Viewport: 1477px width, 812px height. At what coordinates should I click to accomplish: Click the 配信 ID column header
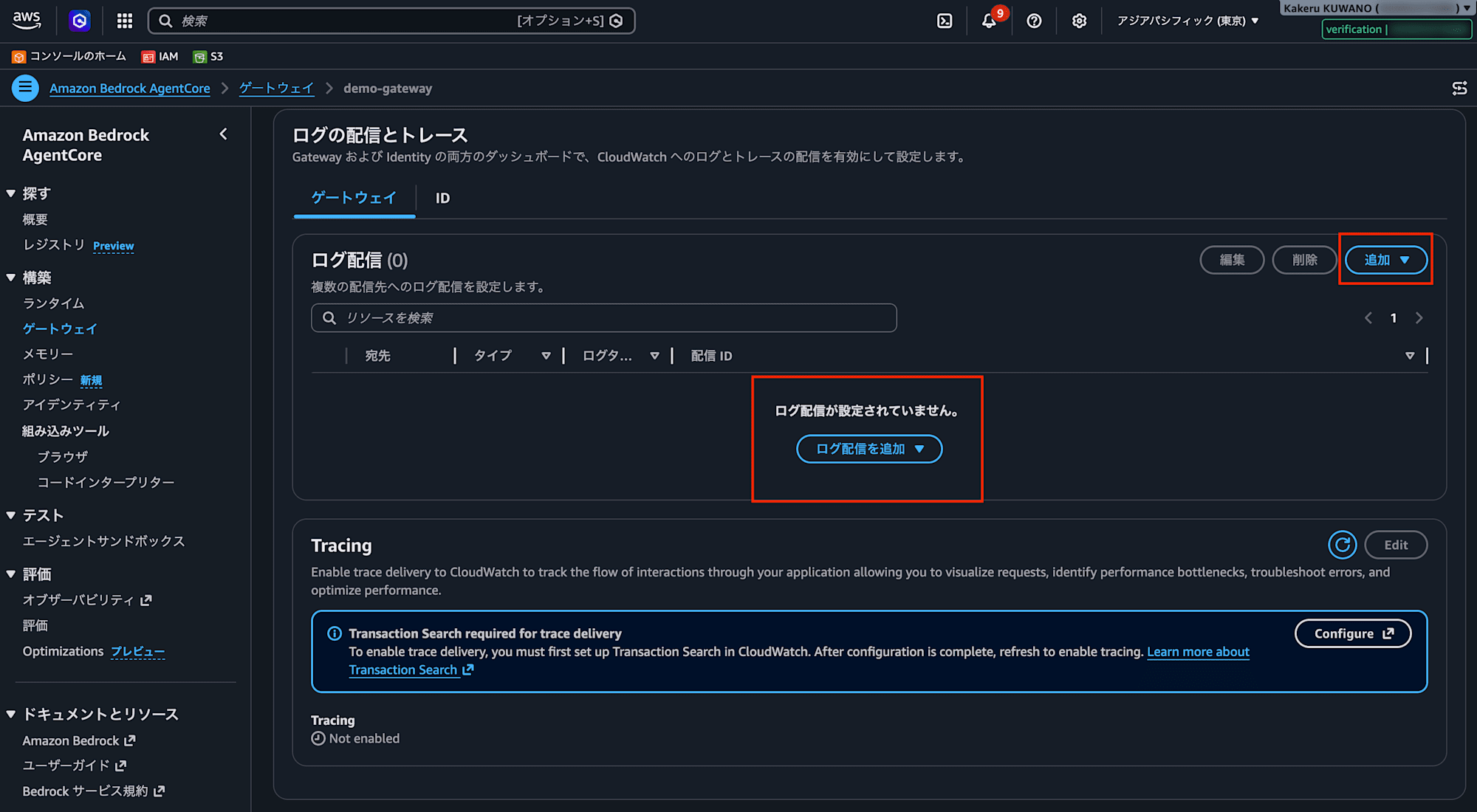712,356
